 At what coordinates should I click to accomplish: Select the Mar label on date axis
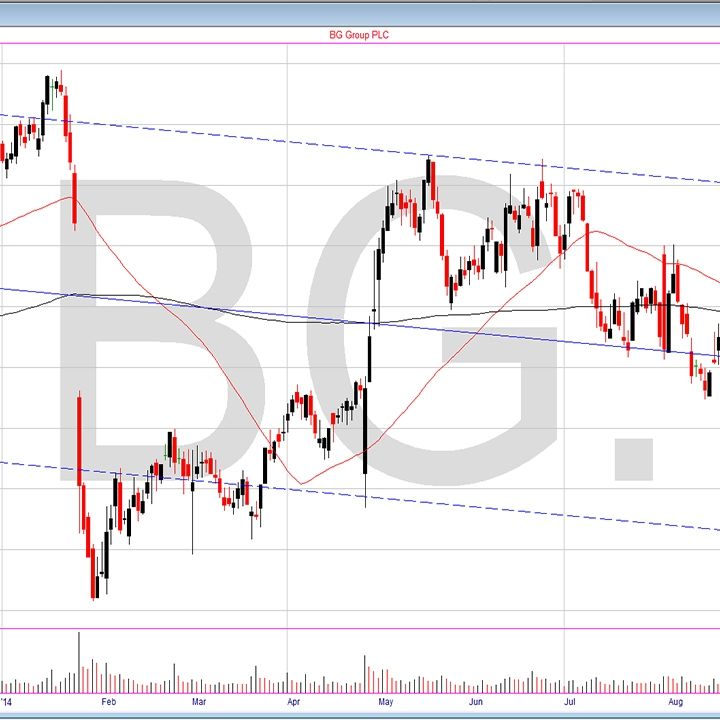pos(198,702)
